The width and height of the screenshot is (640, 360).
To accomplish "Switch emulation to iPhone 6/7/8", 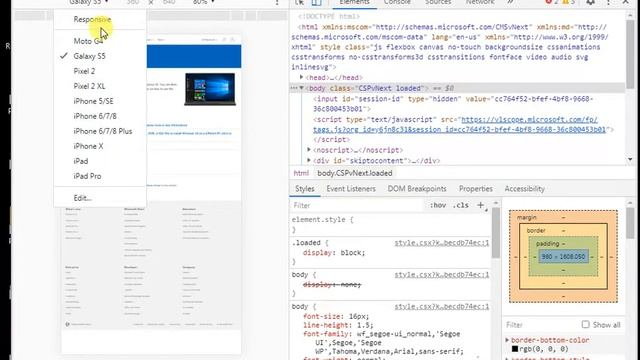I will click(x=95, y=116).
